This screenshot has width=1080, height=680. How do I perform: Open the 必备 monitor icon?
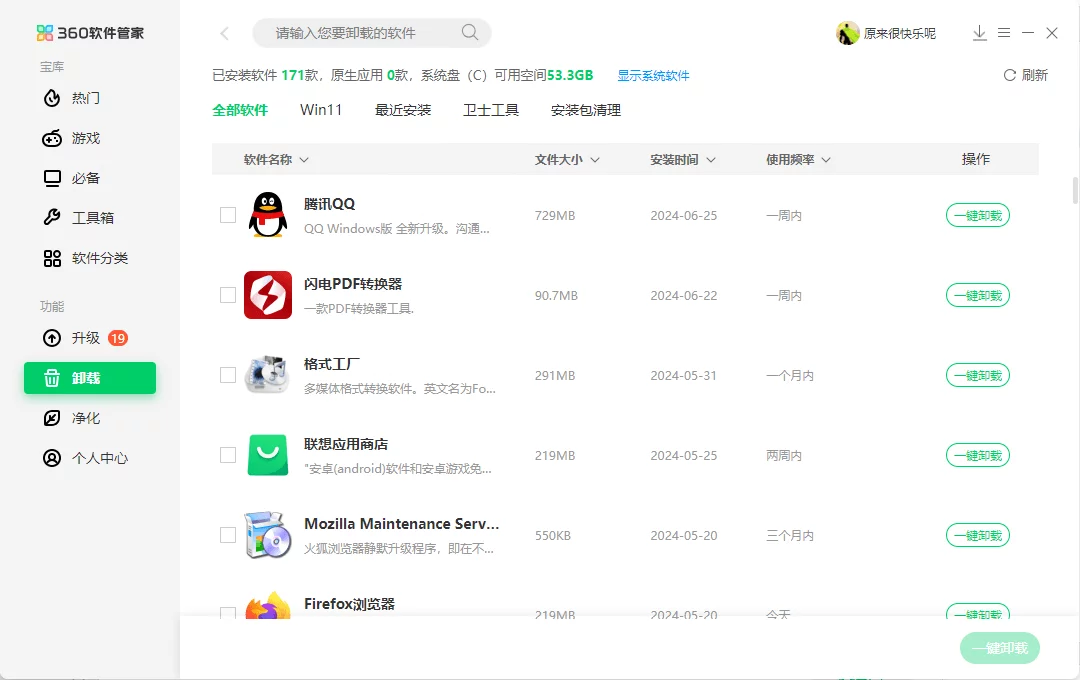pyautogui.click(x=52, y=178)
